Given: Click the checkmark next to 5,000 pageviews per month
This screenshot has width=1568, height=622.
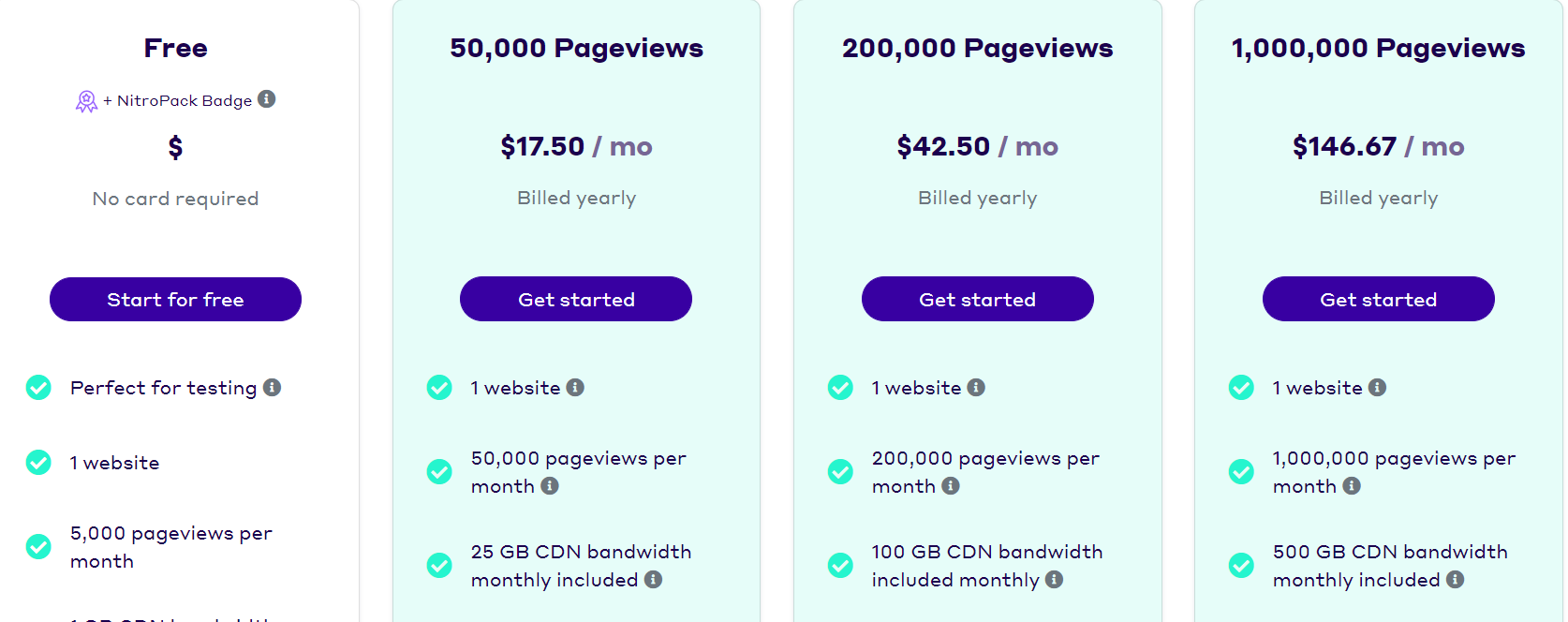Looking at the screenshot, I should pyautogui.click(x=38, y=547).
